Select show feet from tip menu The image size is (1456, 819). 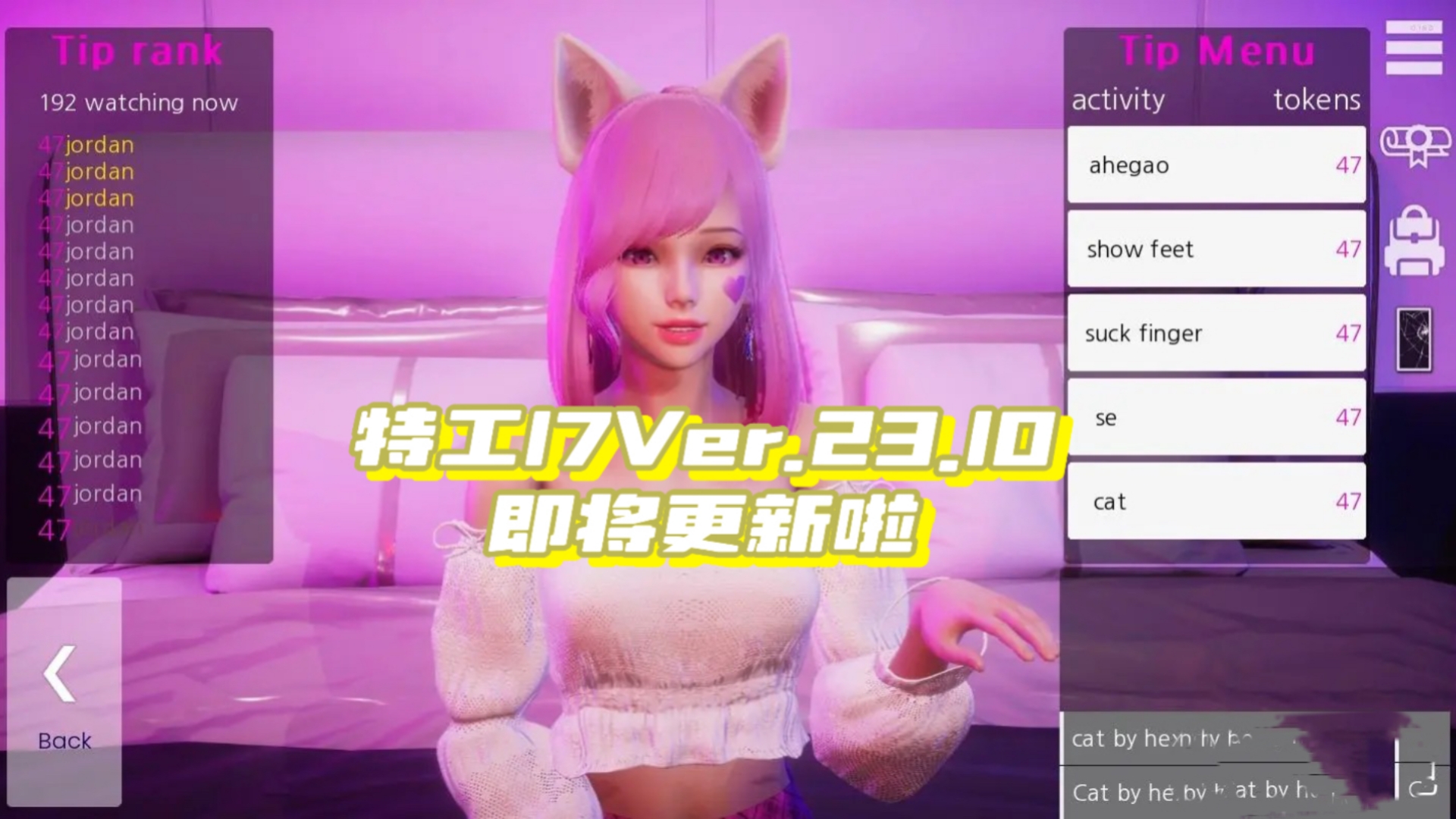click(1216, 248)
